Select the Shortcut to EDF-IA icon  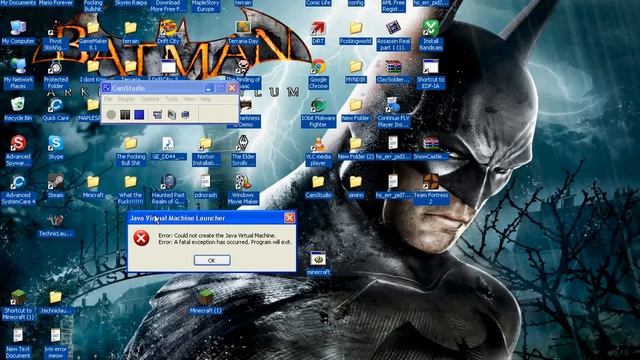pos(431,74)
